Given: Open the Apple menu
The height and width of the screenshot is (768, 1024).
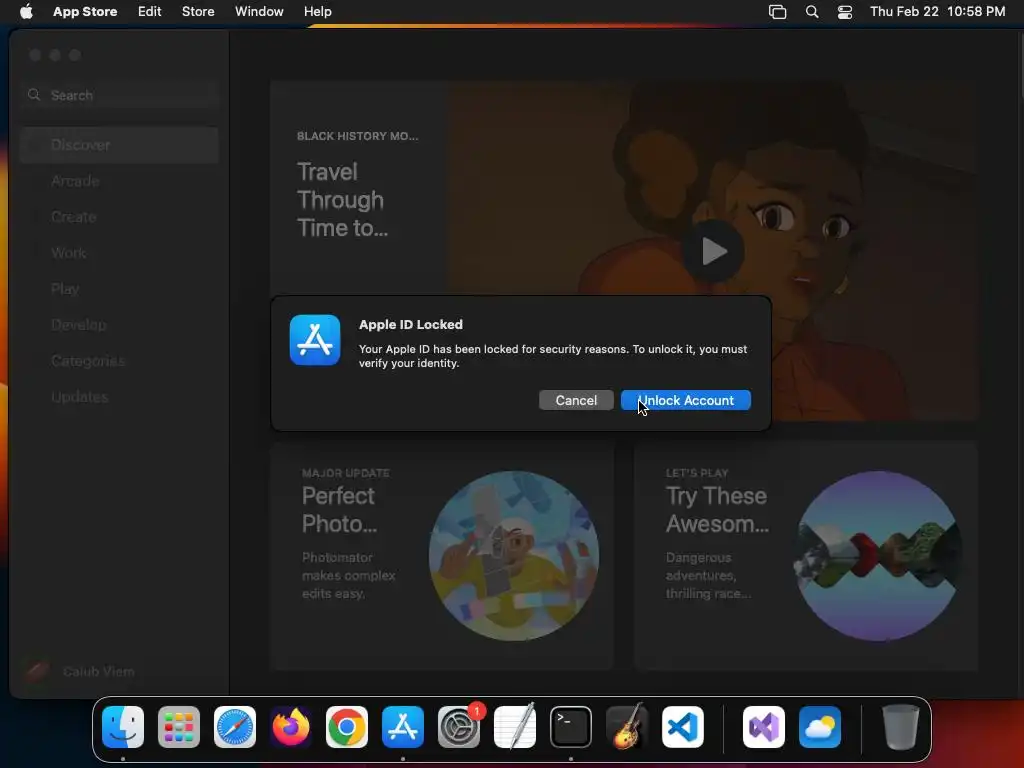Looking at the screenshot, I should point(26,11).
